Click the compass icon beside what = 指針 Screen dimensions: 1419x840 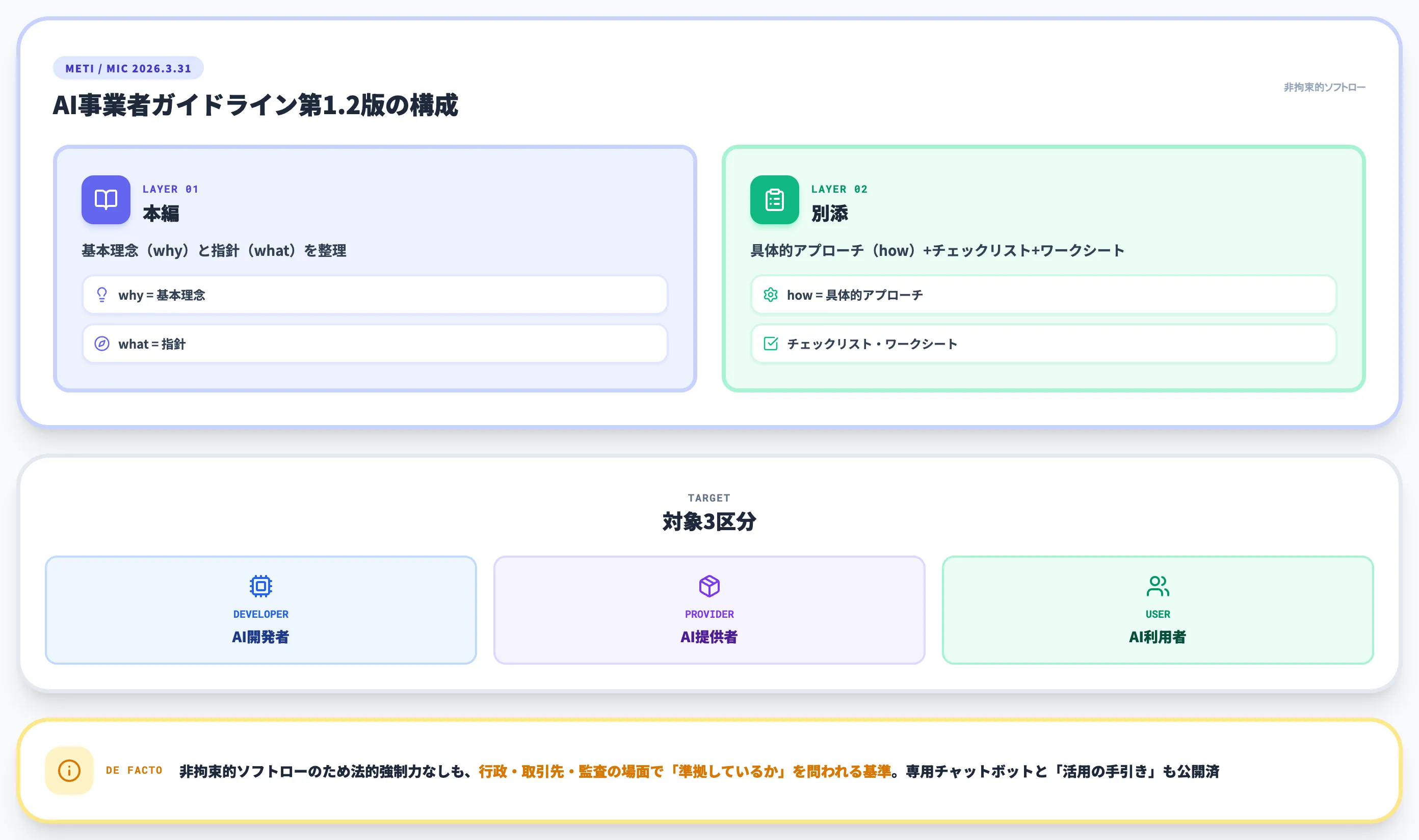pos(102,344)
